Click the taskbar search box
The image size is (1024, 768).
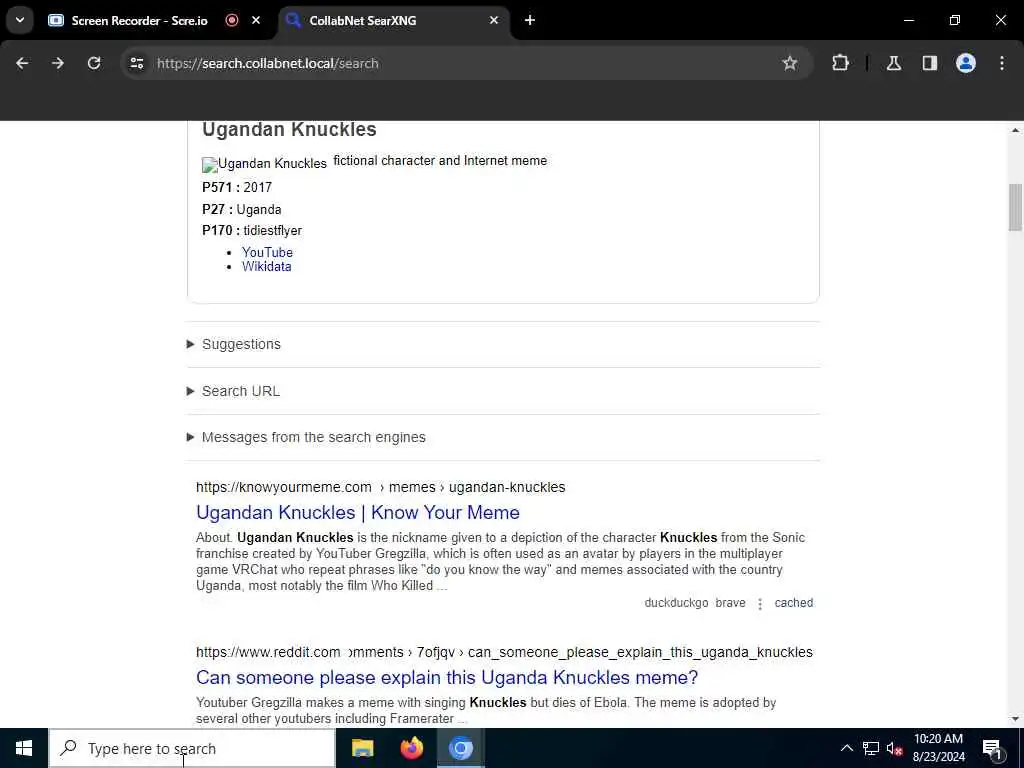click(x=192, y=748)
